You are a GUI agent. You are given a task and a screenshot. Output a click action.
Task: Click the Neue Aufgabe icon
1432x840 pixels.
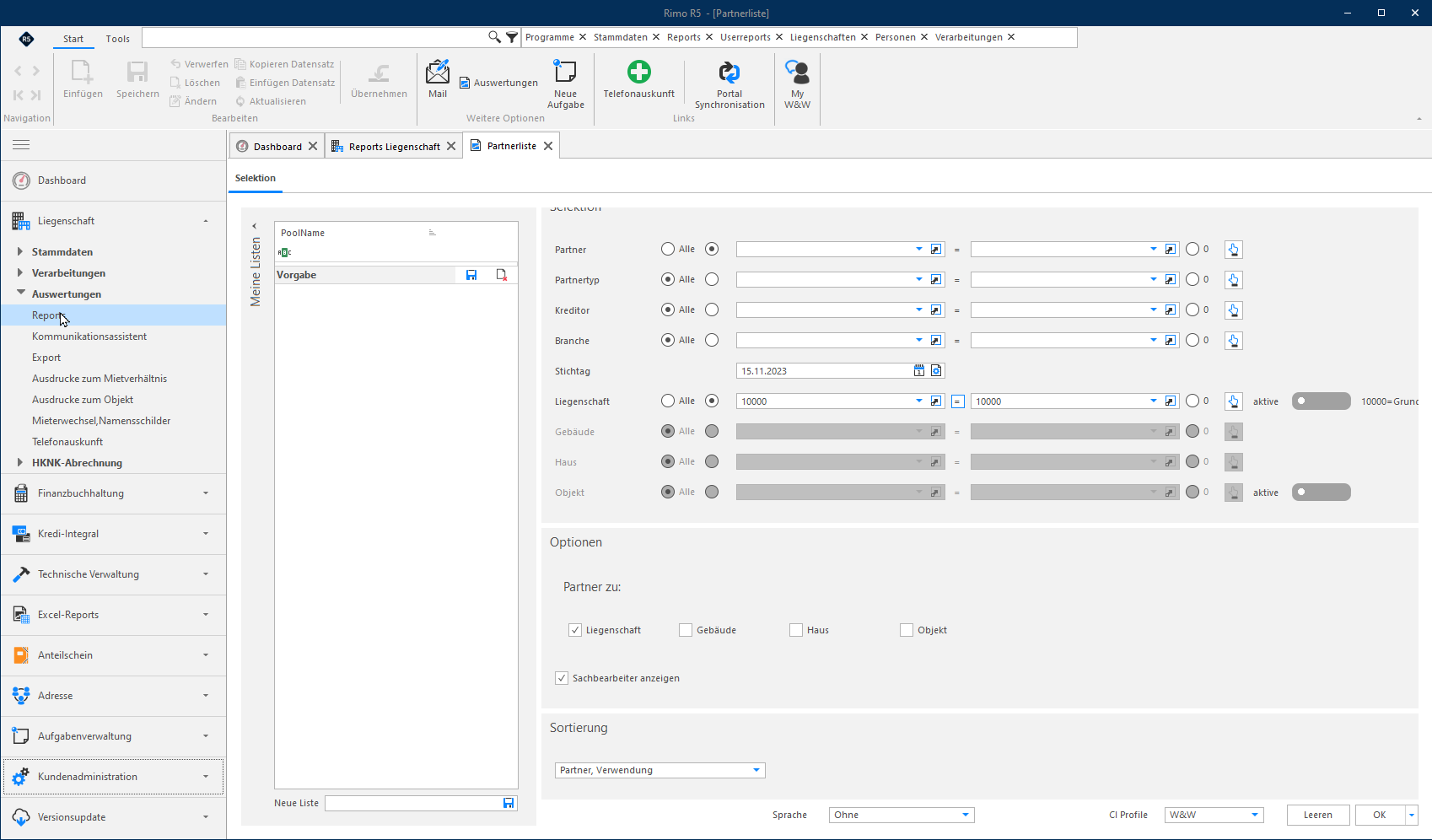[x=565, y=73]
